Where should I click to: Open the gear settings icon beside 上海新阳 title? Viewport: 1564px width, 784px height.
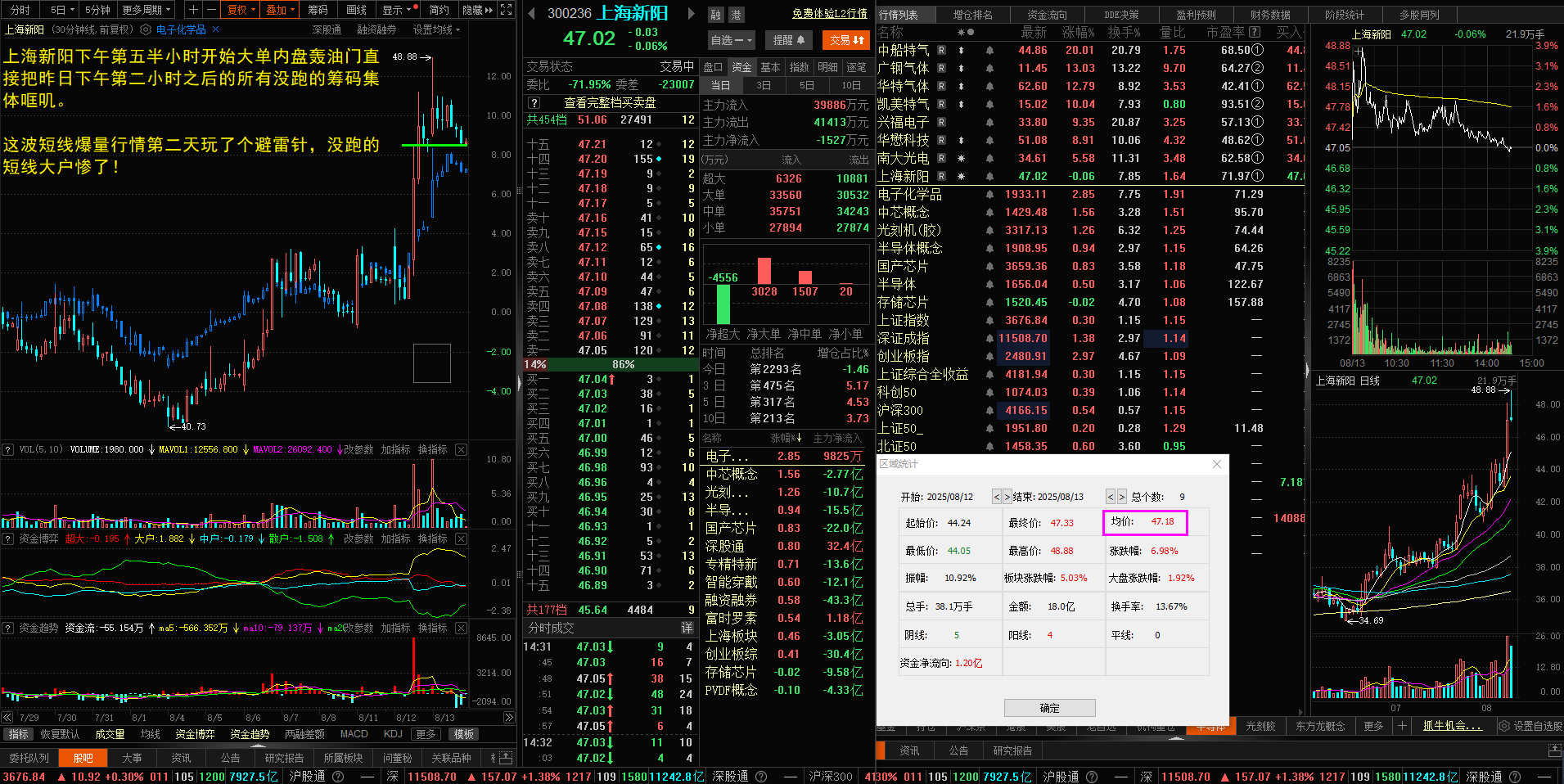[146, 29]
